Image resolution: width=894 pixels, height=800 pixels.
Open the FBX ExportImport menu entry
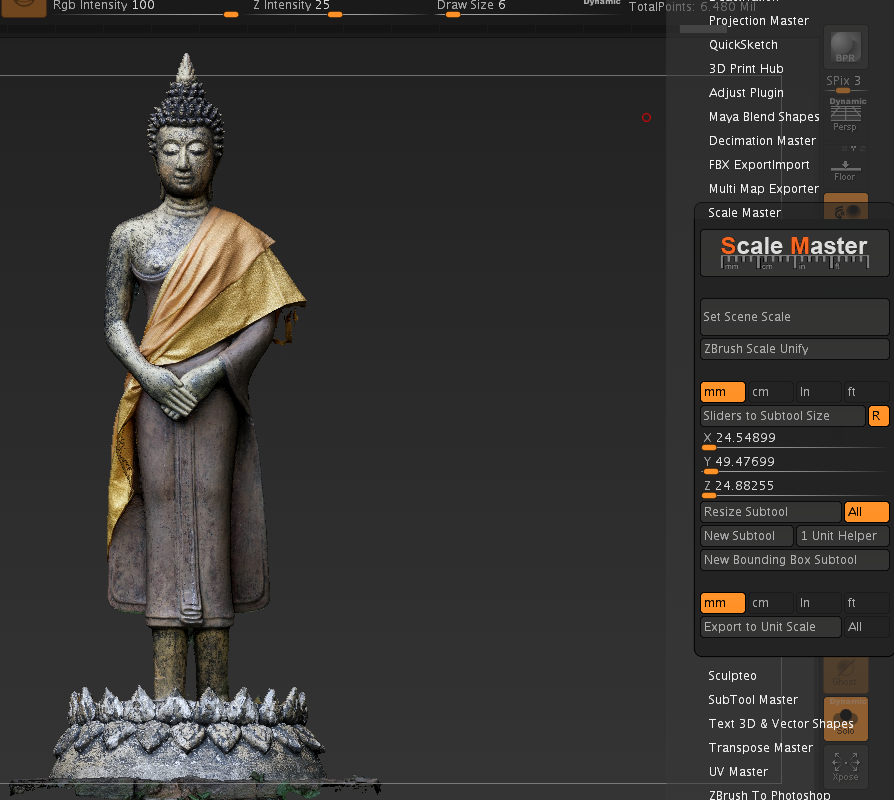(x=759, y=165)
